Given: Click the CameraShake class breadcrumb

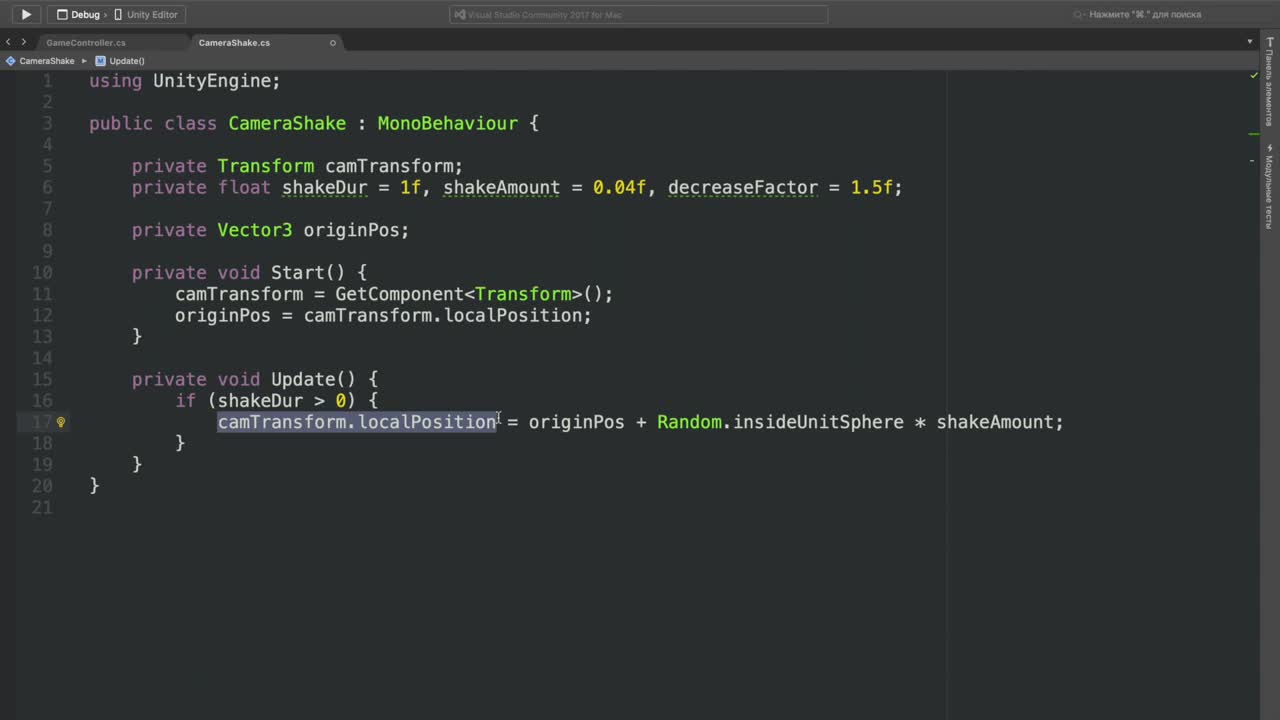Looking at the screenshot, I should [40, 61].
